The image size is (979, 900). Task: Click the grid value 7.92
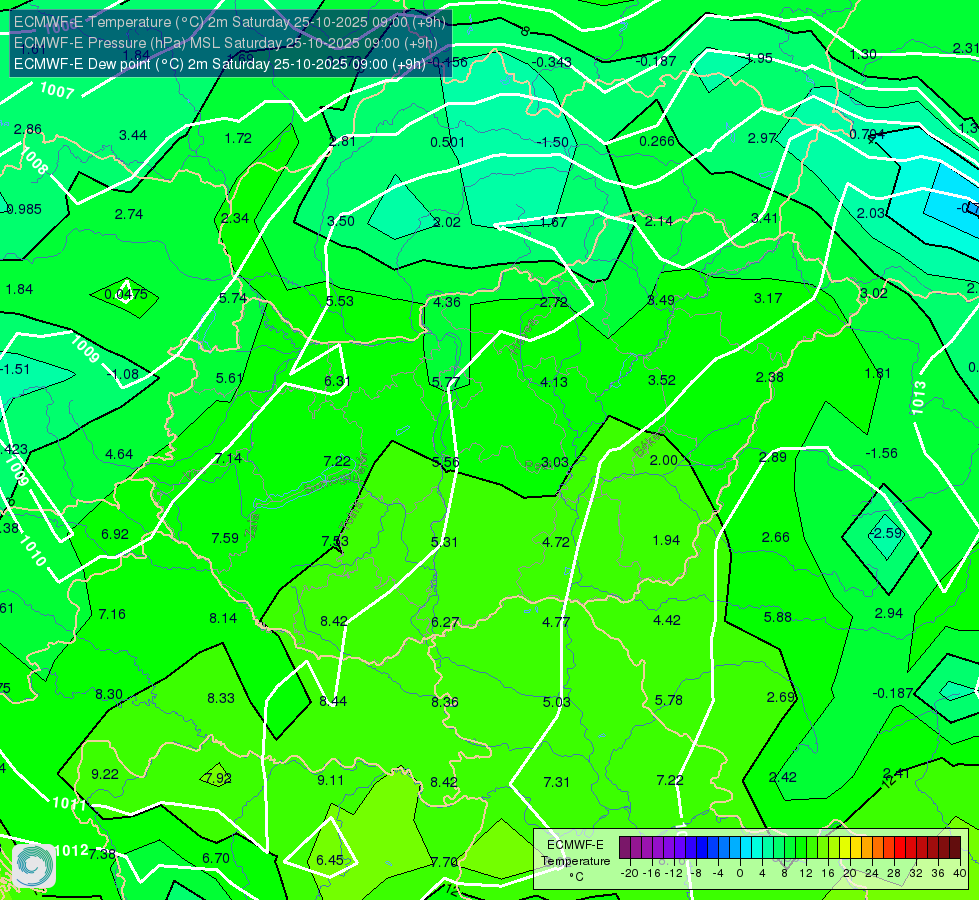(219, 779)
